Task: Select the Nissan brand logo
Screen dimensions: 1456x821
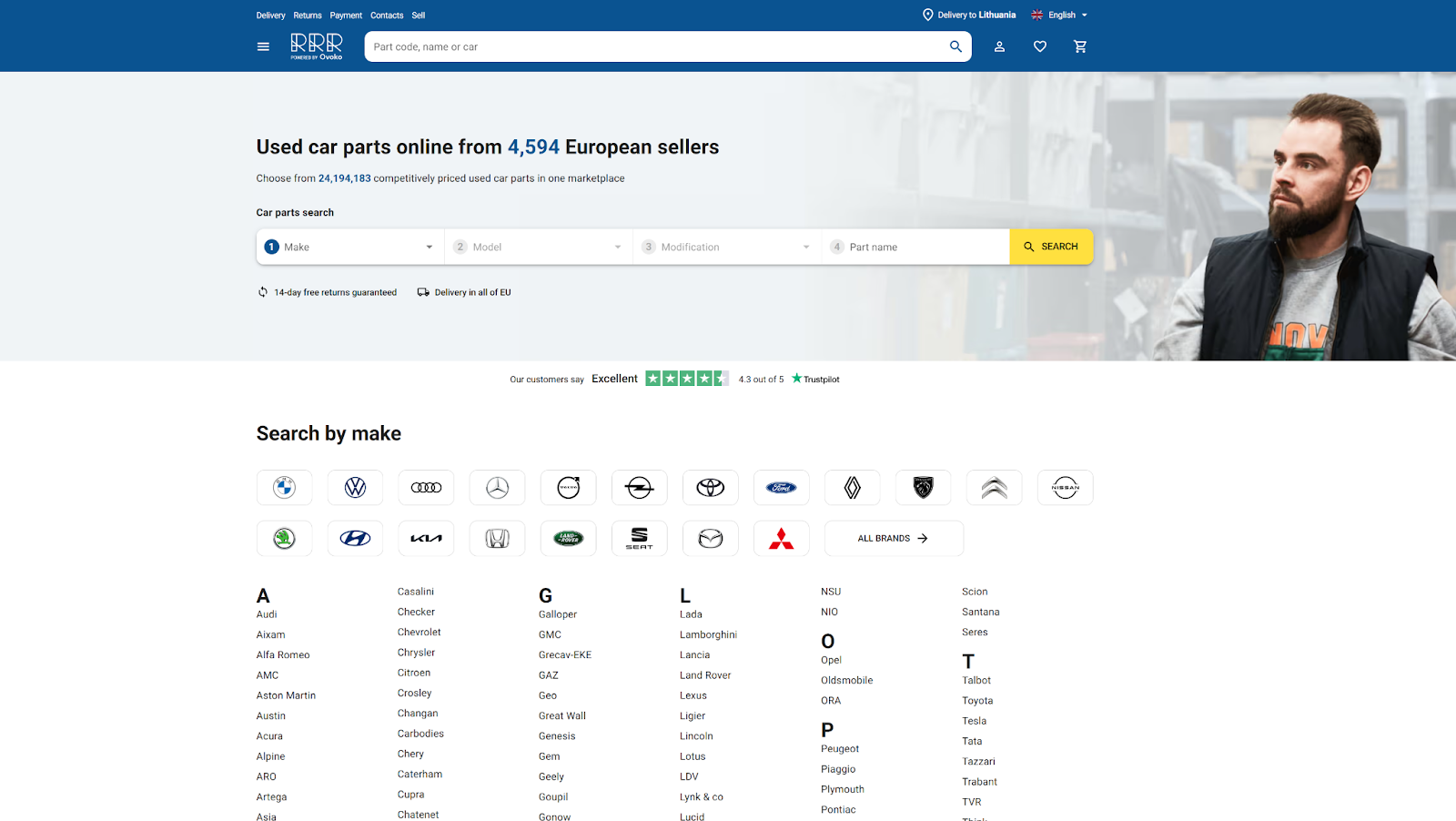Action: click(x=1066, y=488)
